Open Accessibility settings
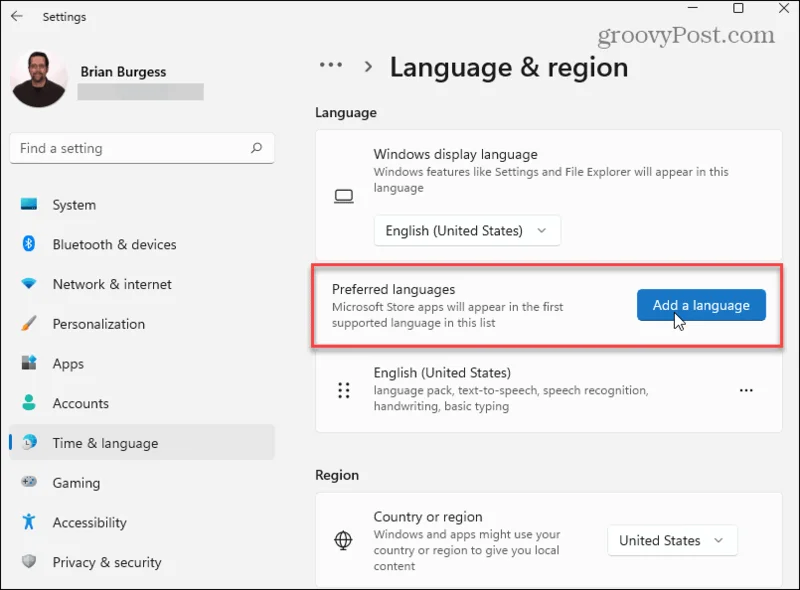Image resolution: width=800 pixels, height=590 pixels. tap(141, 522)
